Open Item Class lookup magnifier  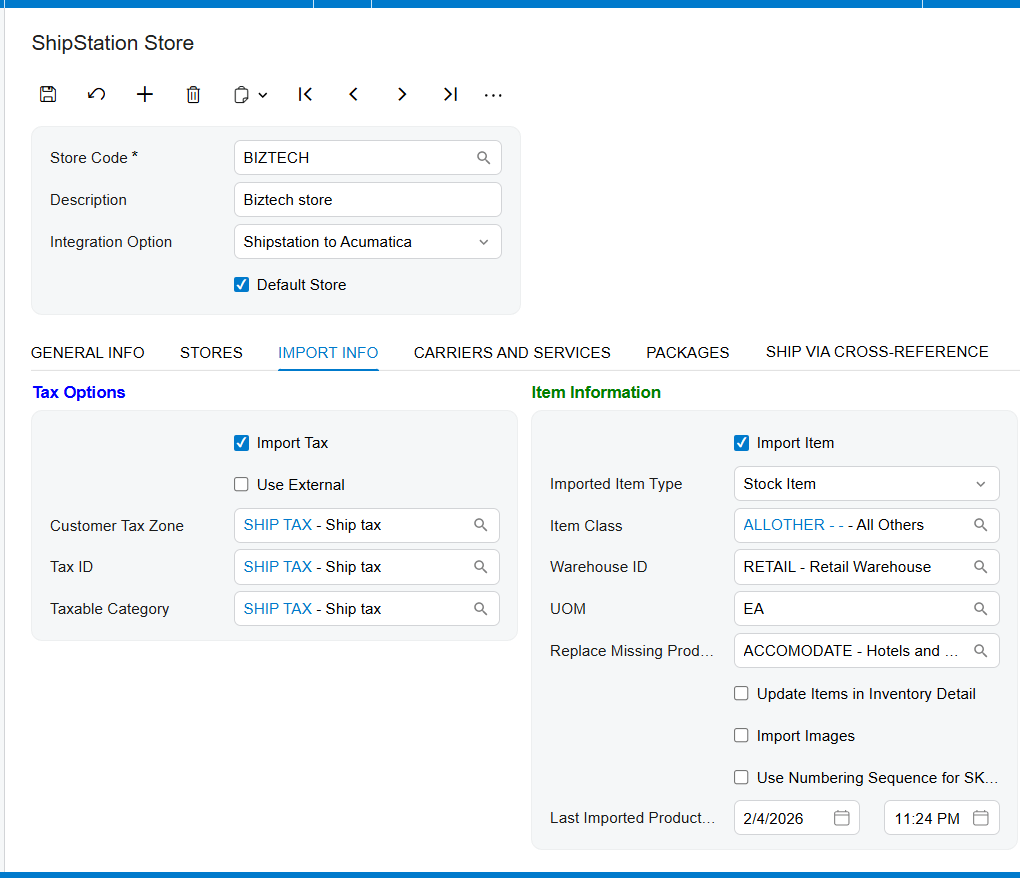click(x=980, y=525)
